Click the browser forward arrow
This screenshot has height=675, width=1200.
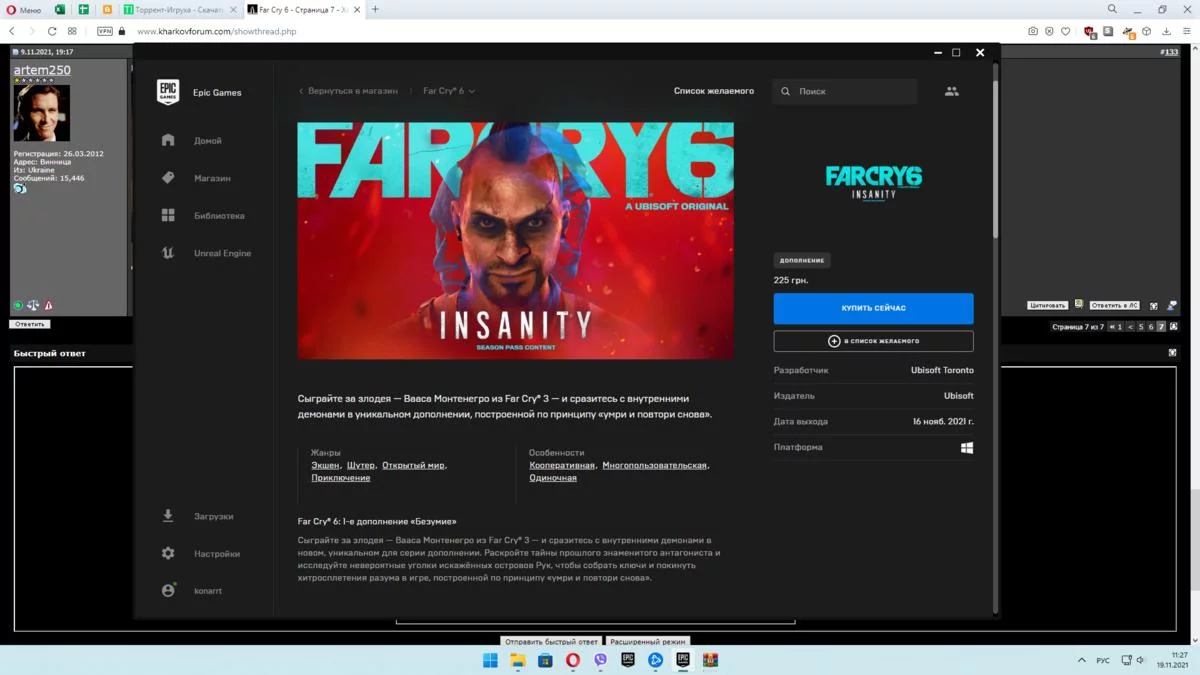point(31,31)
